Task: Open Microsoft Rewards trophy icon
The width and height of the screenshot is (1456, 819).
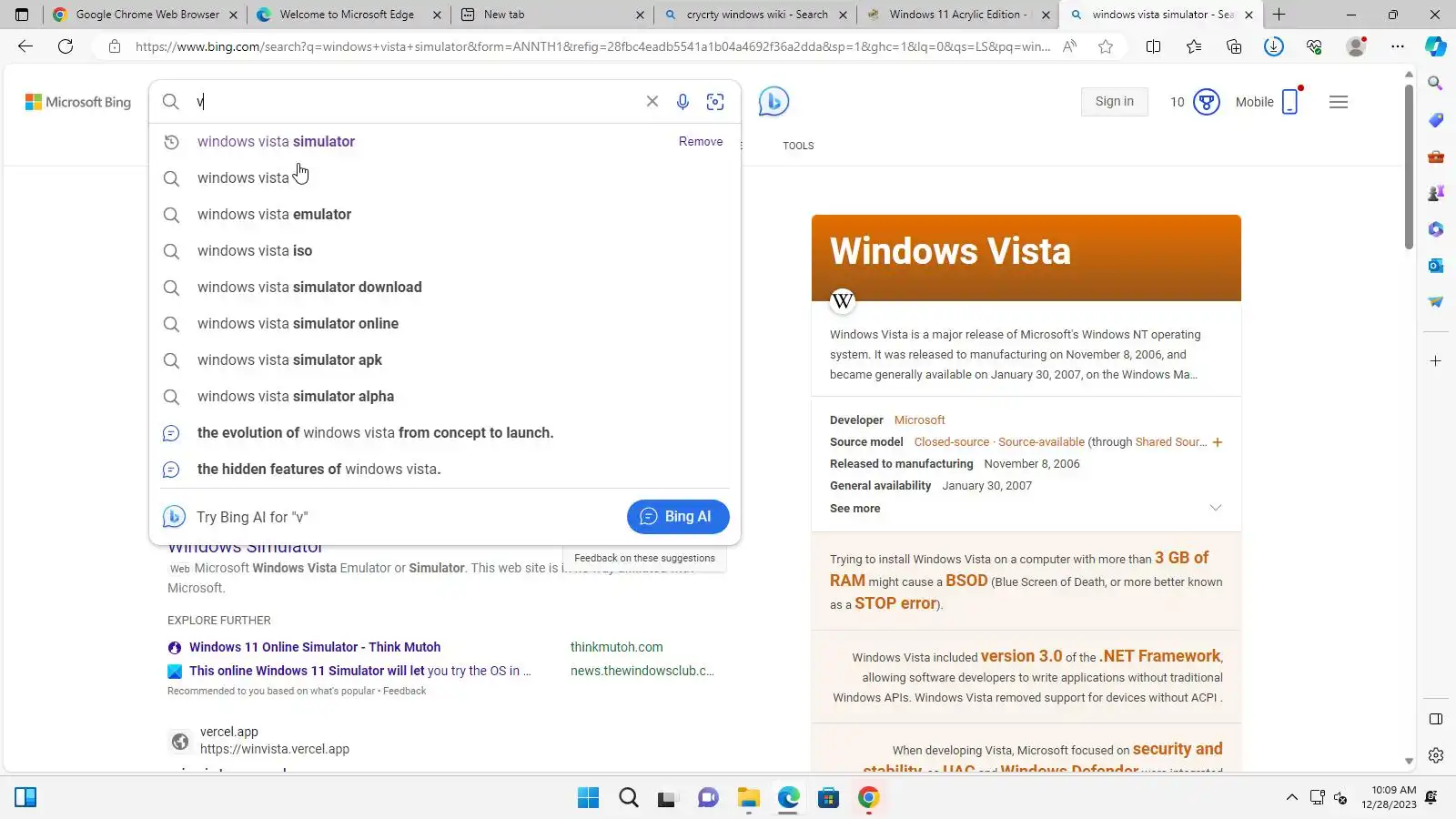Action: click(x=1207, y=102)
